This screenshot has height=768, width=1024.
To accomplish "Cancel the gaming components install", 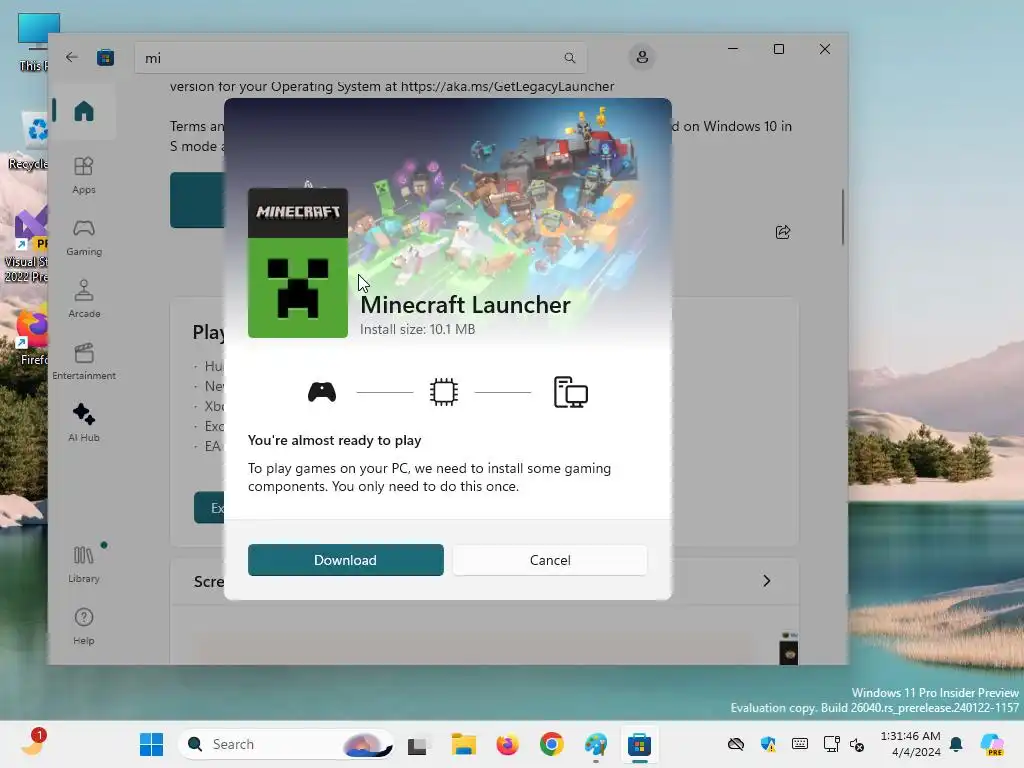I will click(550, 560).
